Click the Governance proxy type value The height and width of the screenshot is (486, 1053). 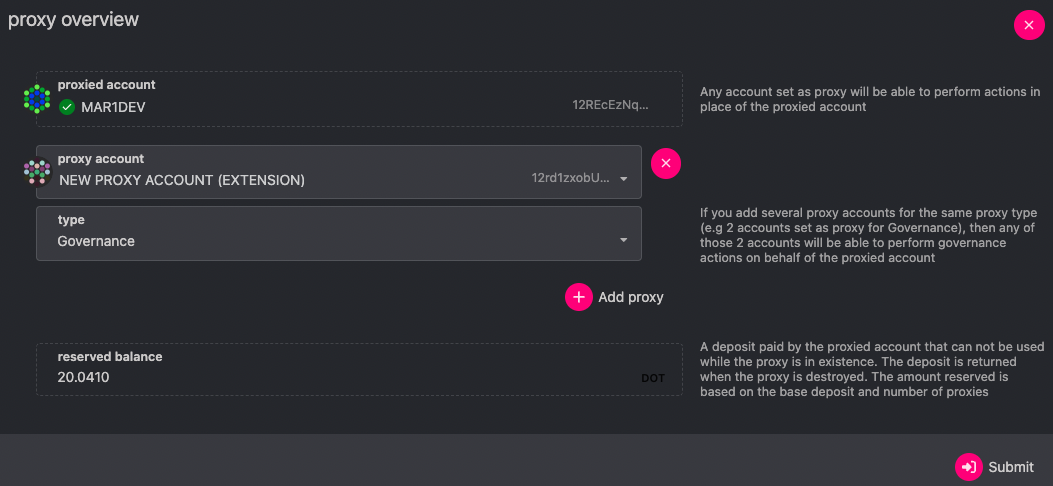(x=96, y=241)
